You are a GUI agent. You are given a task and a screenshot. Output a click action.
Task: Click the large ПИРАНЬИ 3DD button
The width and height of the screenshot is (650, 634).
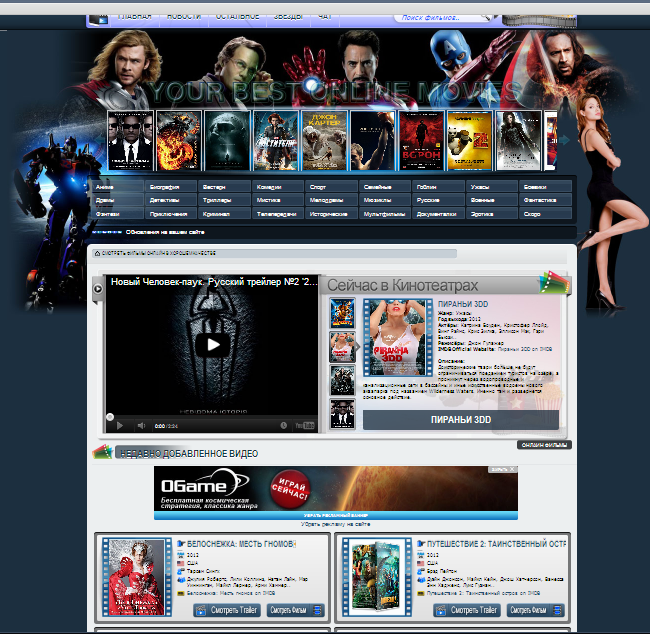pyautogui.click(x=461, y=420)
